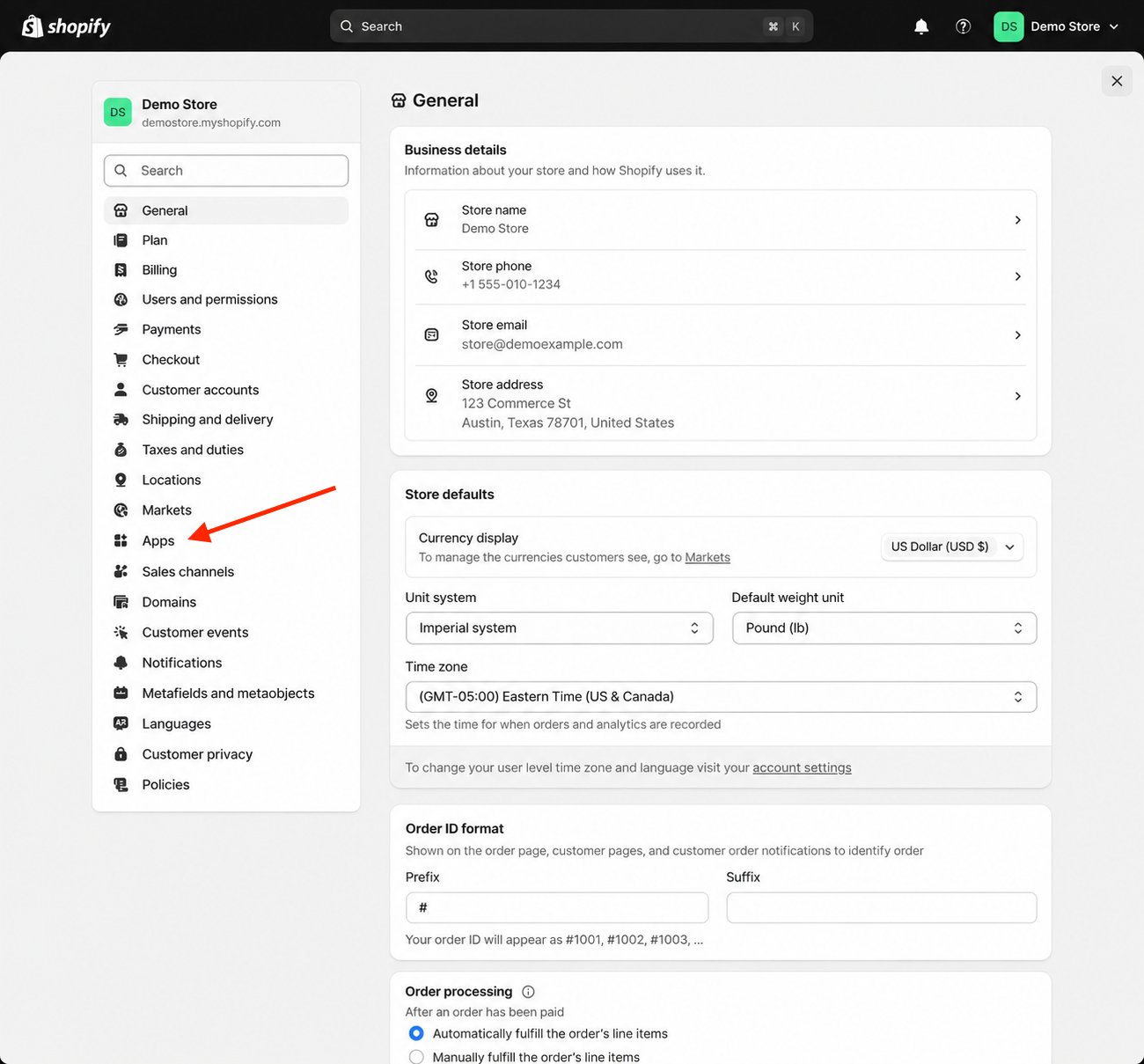Expand the Store name row chevron
Image resolution: width=1144 pixels, height=1064 pixels.
[x=1017, y=220]
